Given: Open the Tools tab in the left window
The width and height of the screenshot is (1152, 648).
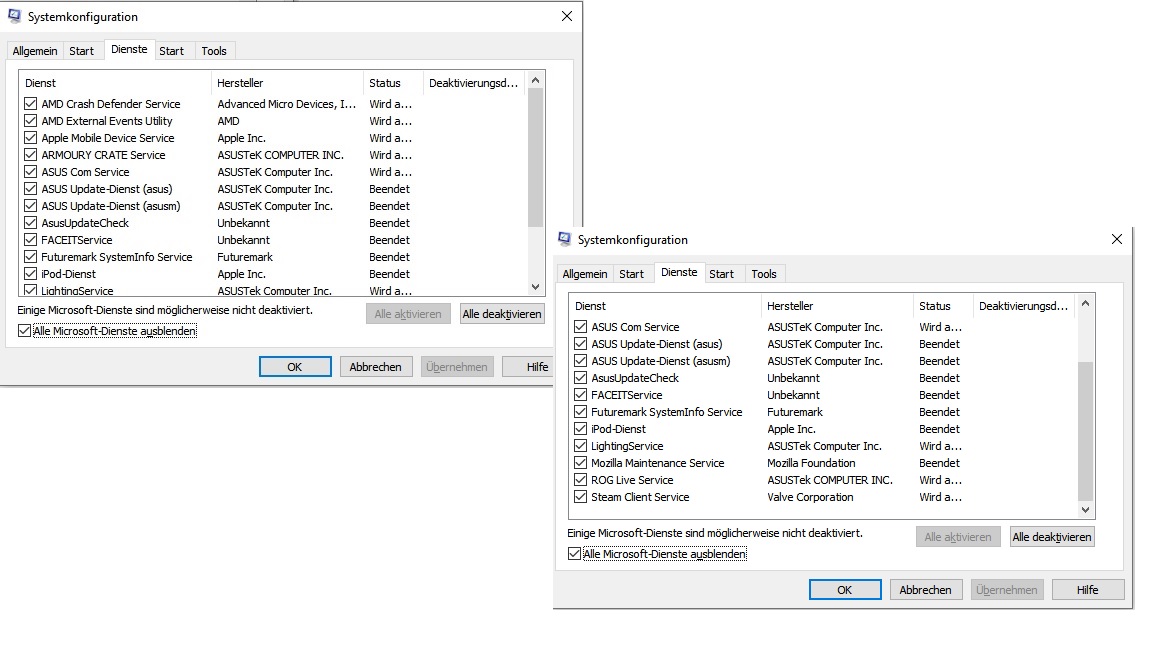Looking at the screenshot, I should [x=214, y=51].
